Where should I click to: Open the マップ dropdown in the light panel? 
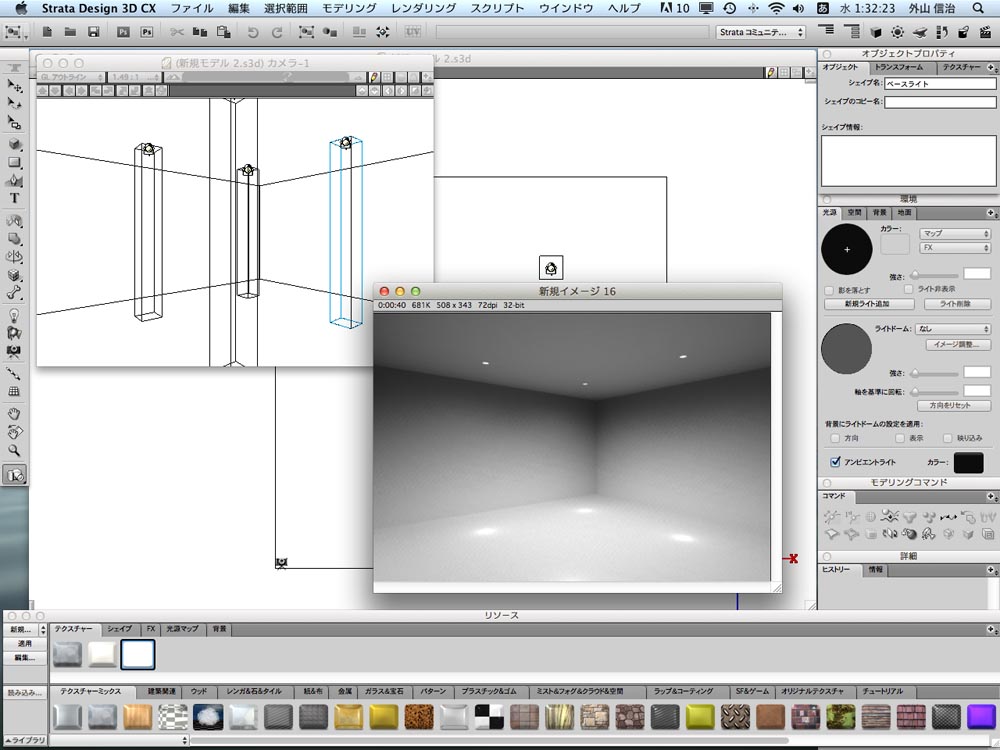coord(954,233)
